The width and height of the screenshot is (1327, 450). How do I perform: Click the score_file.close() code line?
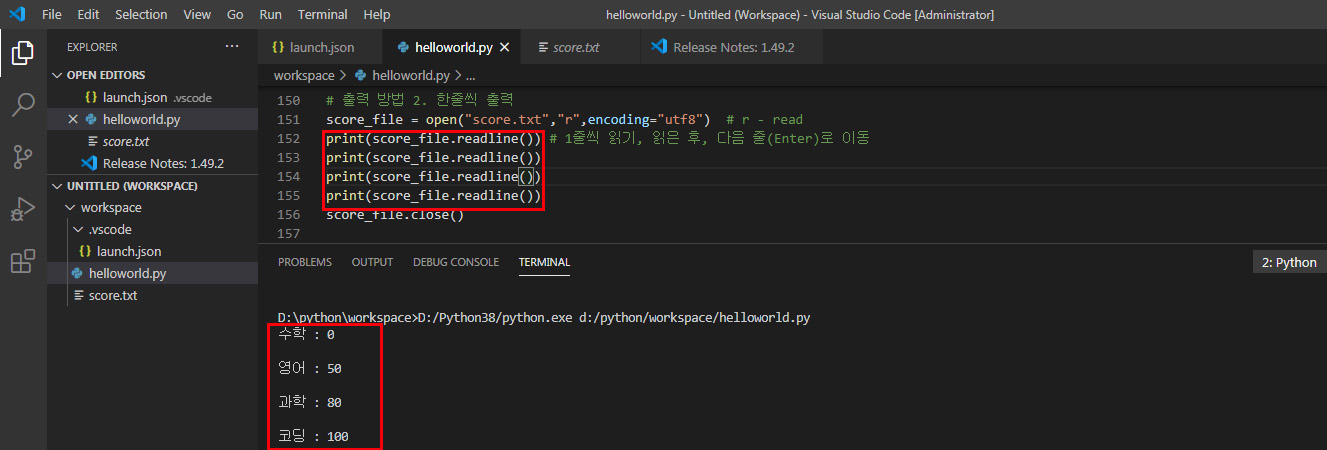tap(395, 215)
